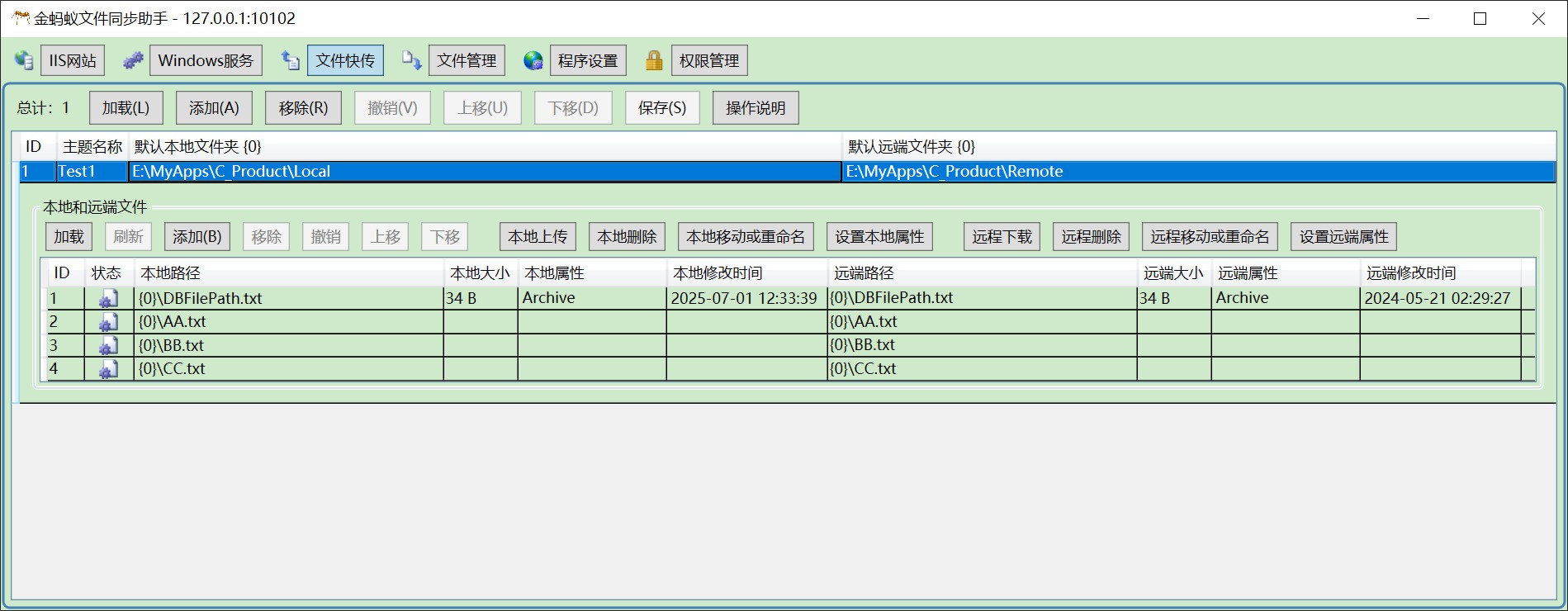
Task: Click the 文件快传 transfer icon
Action: pos(291,60)
